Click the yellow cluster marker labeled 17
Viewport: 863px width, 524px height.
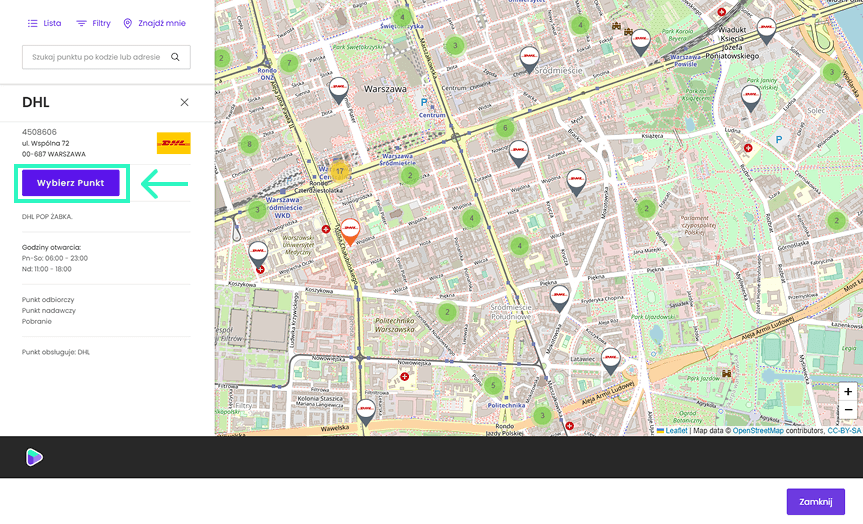(340, 171)
